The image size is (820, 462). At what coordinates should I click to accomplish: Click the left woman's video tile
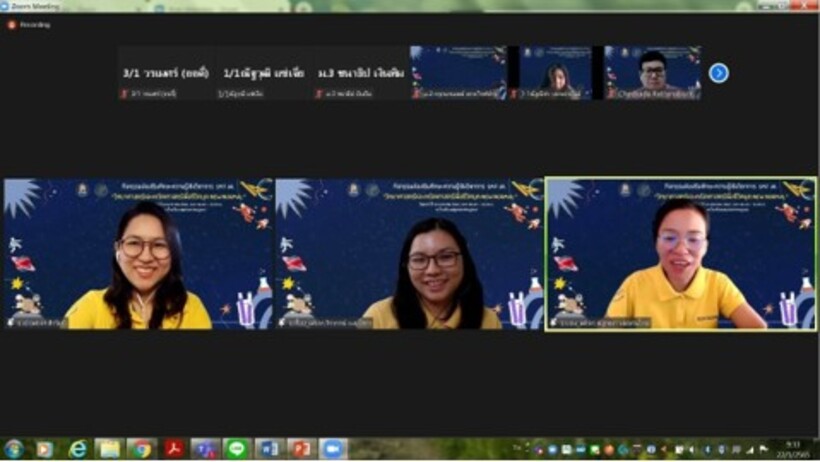tap(138, 254)
